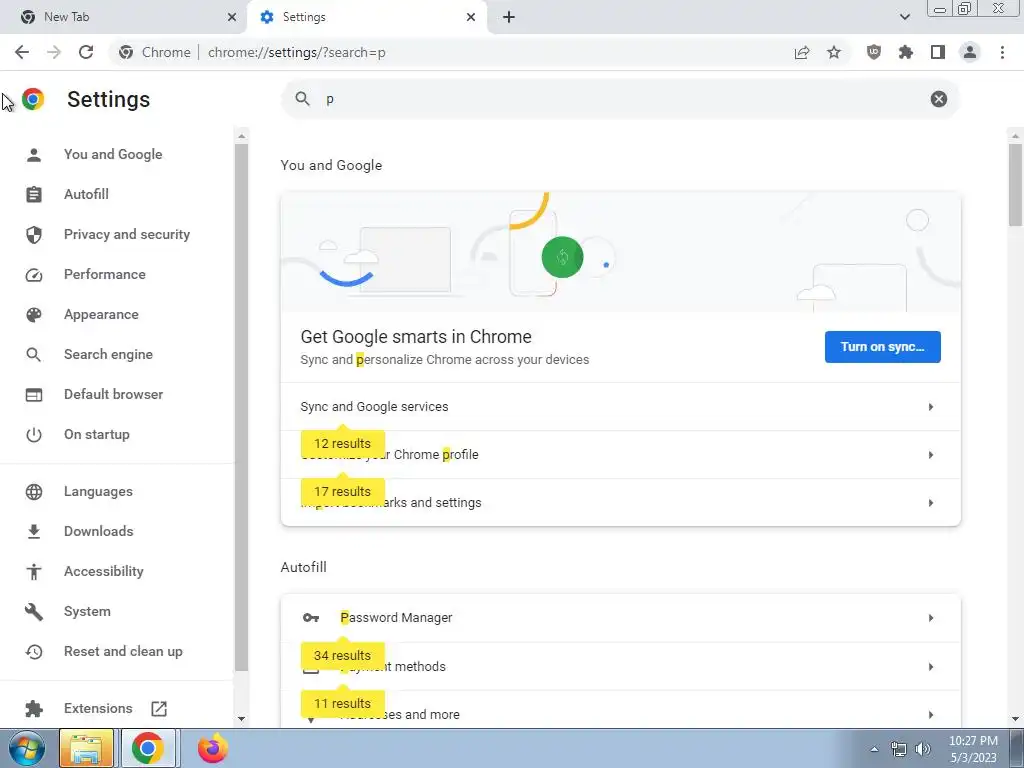Screen dimensions: 1024x768
Task: Open System settings
Action: pyautogui.click(x=87, y=612)
